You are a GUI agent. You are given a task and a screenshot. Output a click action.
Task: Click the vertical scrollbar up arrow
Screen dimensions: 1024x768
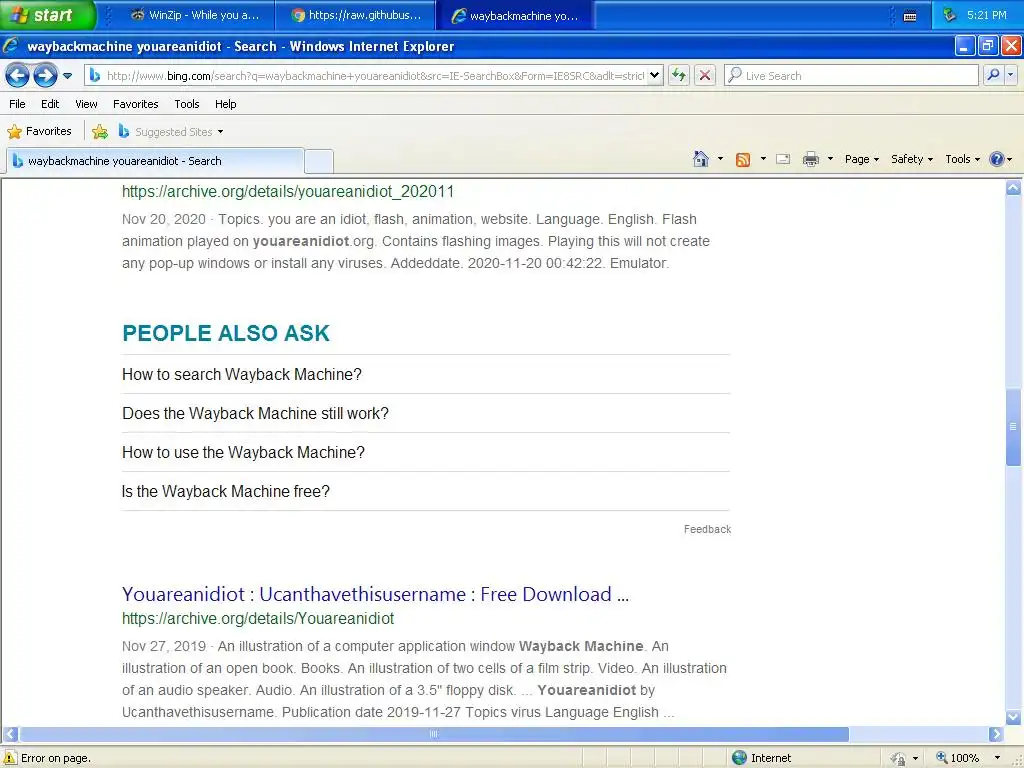(x=1013, y=188)
